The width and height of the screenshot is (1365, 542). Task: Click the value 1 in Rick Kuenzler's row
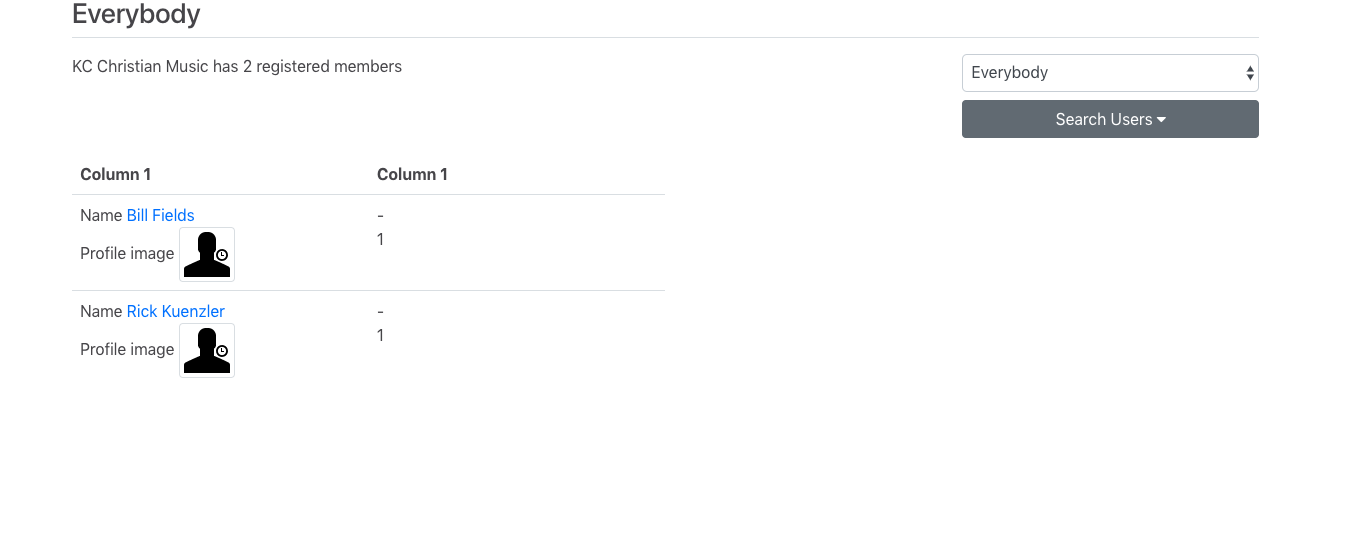point(380,335)
